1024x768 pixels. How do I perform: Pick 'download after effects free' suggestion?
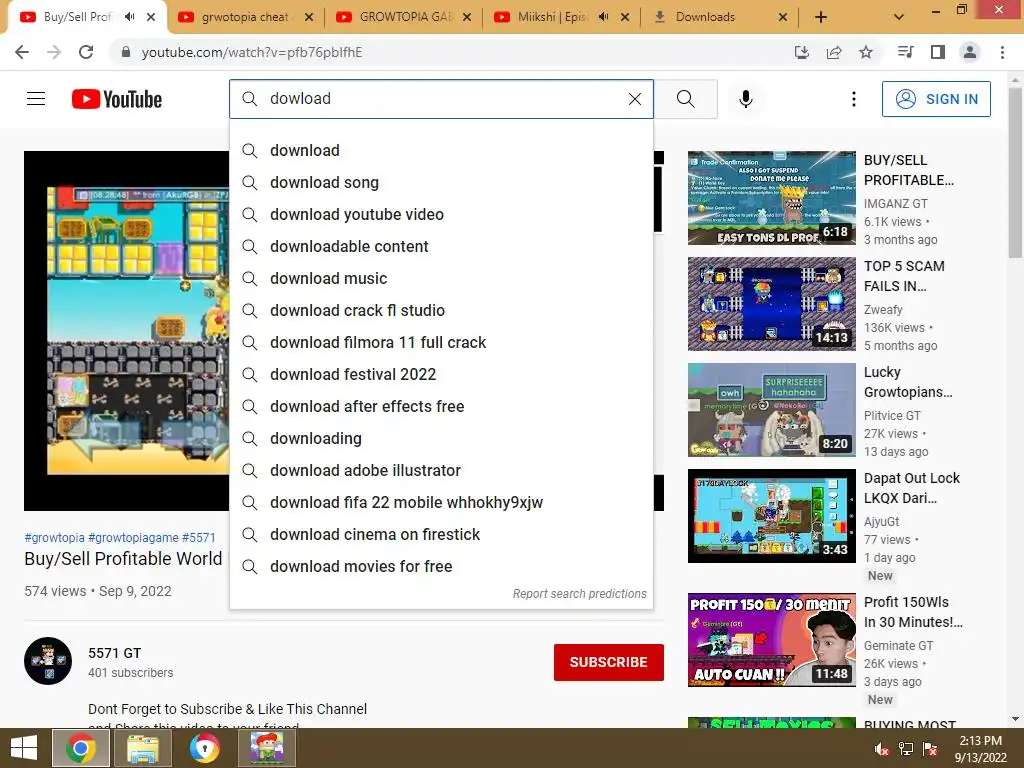pyautogui.click(x=441, y=406)
